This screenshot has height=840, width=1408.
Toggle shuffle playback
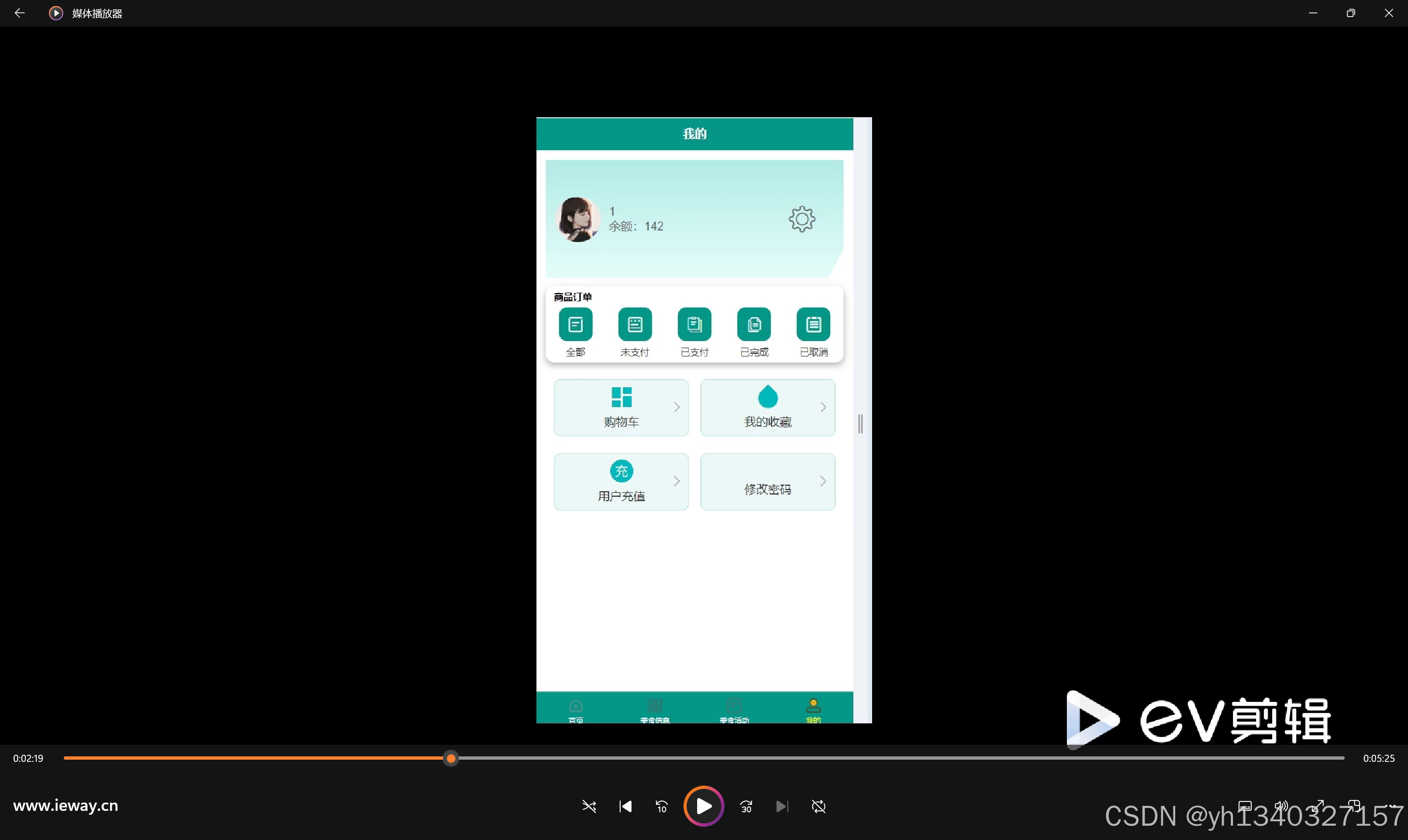589,806
